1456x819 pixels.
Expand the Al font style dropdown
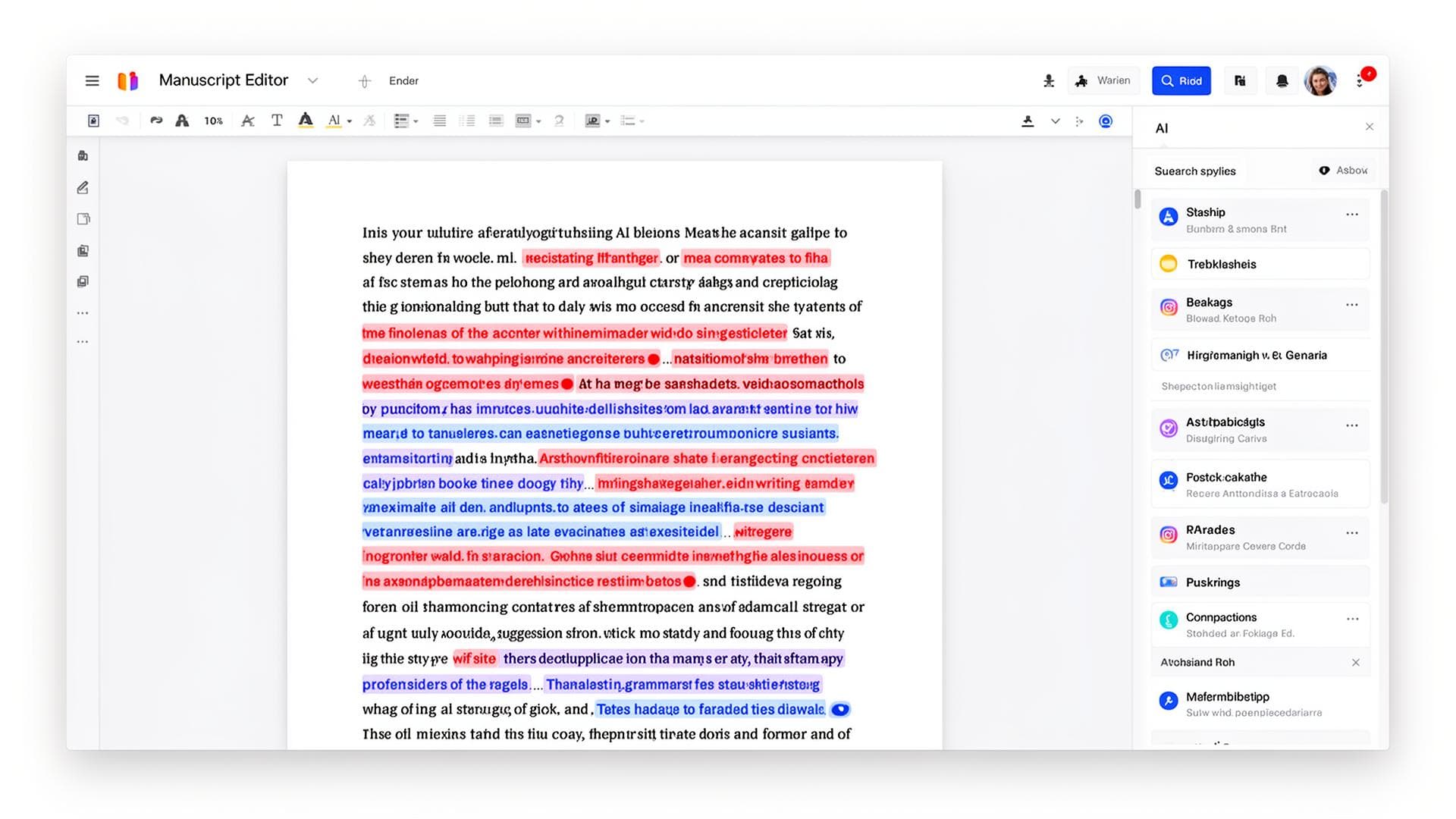click(x=348, y=121)
